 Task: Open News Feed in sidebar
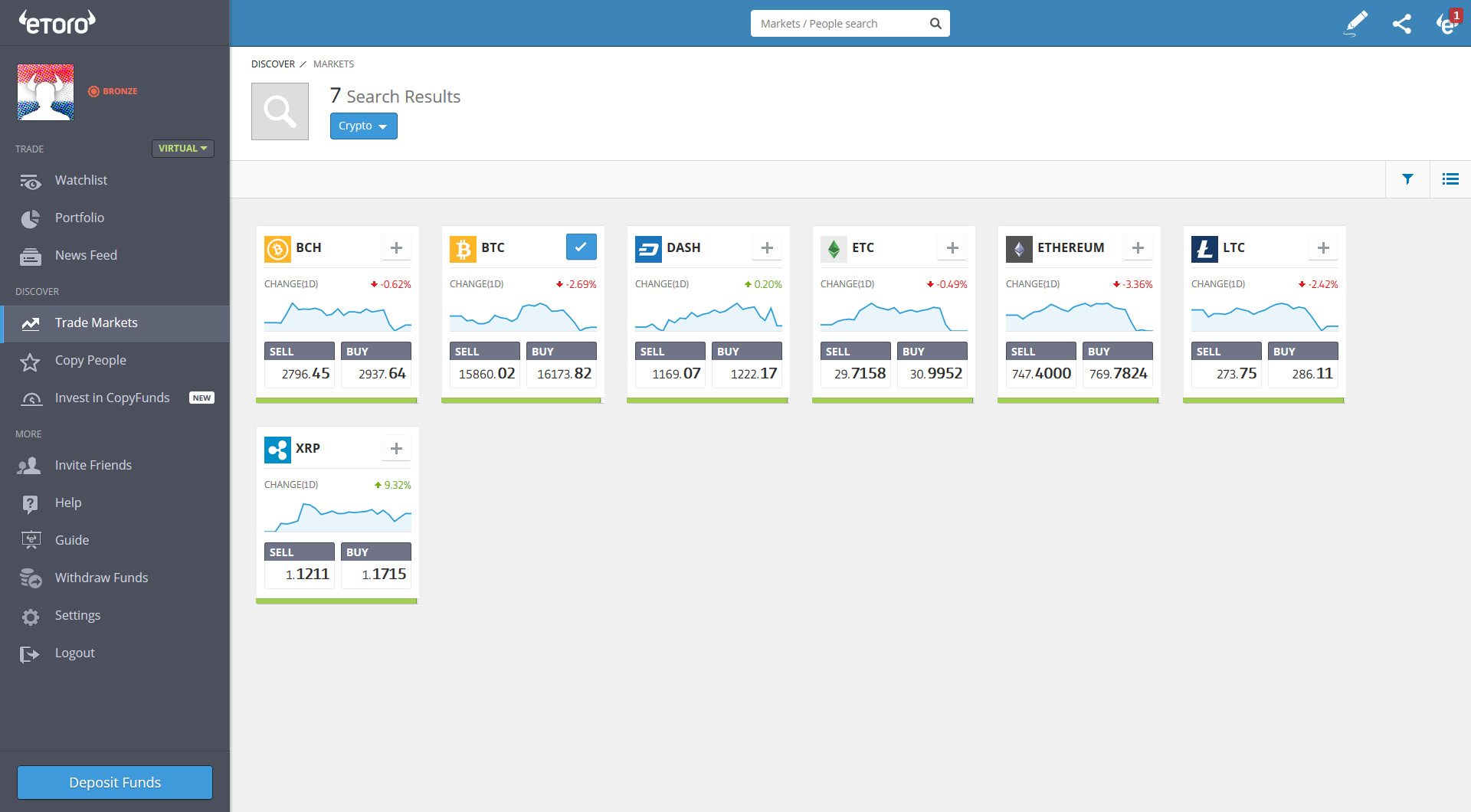point(115,255)
